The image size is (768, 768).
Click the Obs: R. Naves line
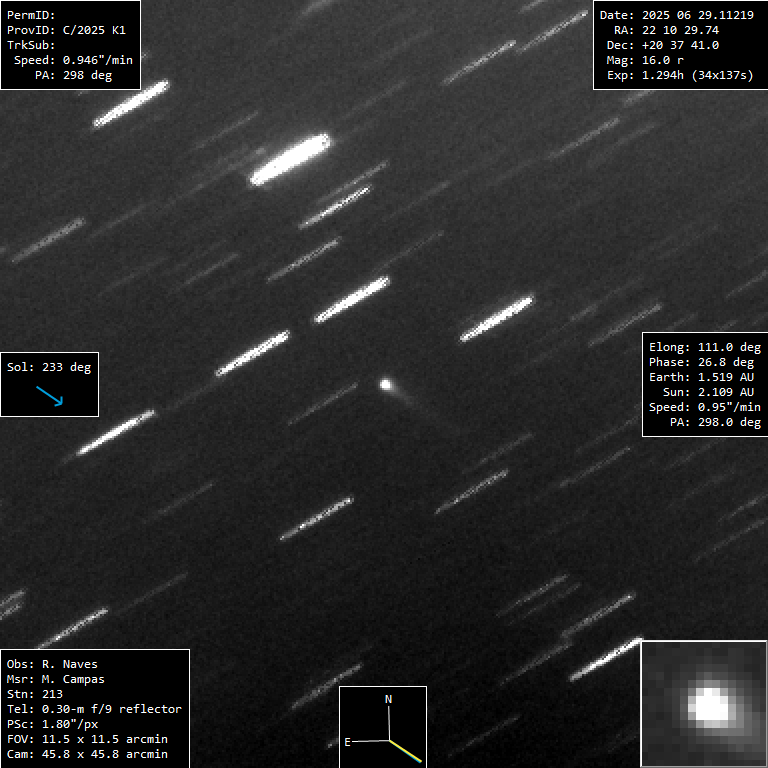coord(52,665)
